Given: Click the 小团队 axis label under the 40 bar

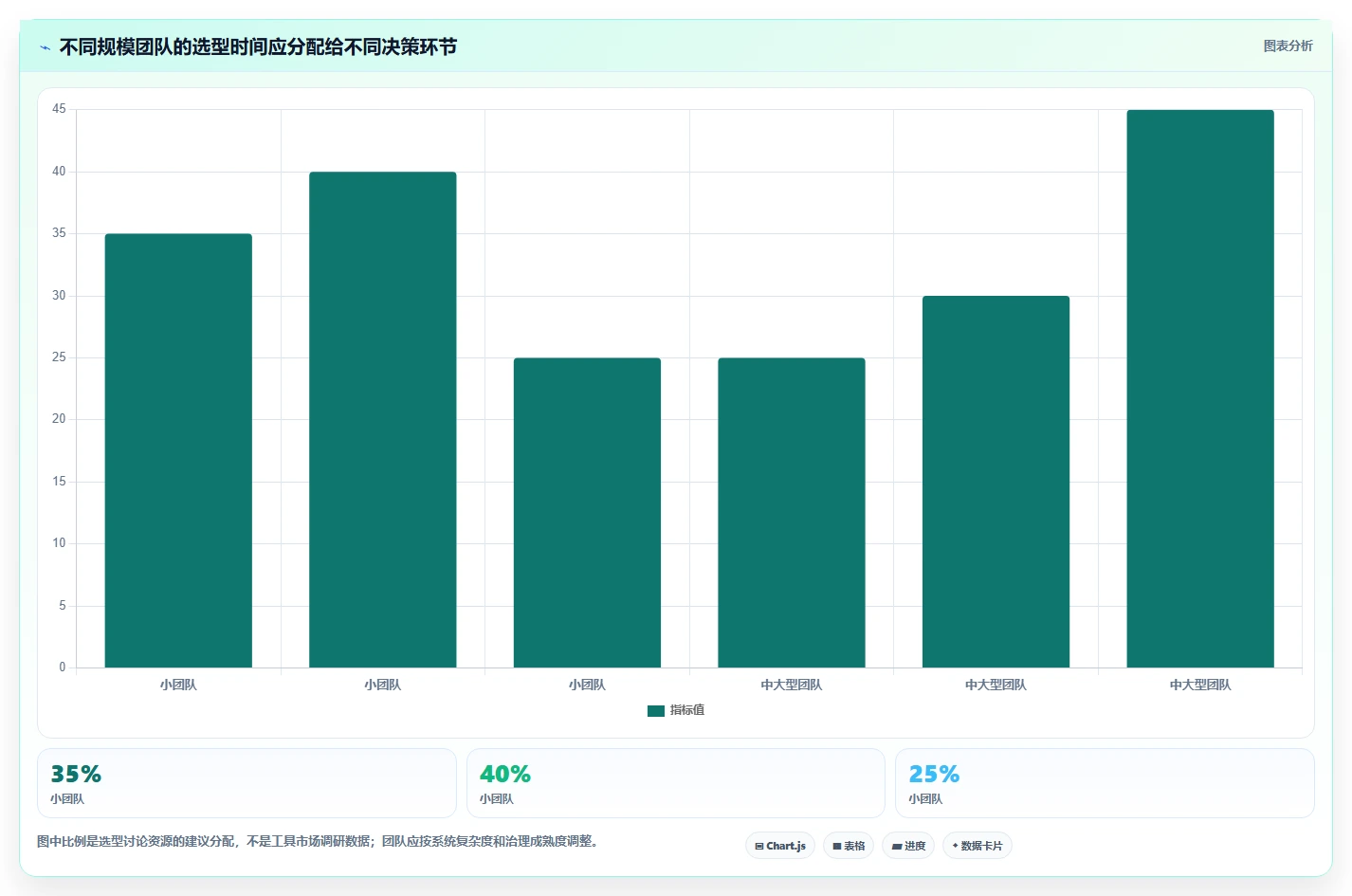Looking at the screenshot, I should pyautogui.click(x=383, y=685).
